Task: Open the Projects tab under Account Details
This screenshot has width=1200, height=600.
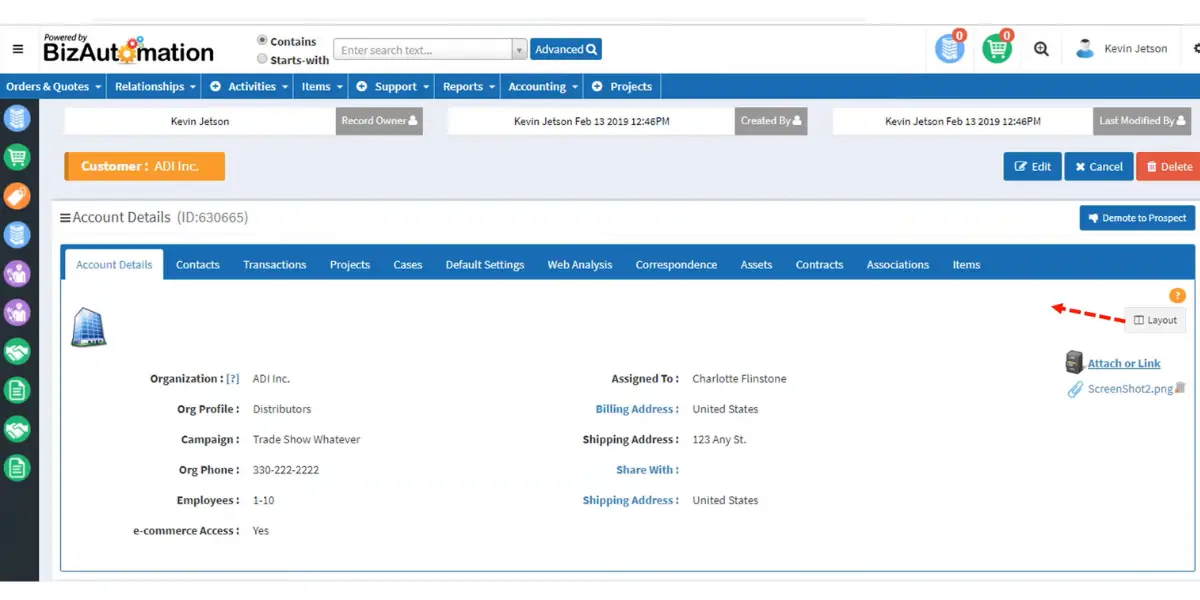Action: pyautogui.click(x=350, y=265)
